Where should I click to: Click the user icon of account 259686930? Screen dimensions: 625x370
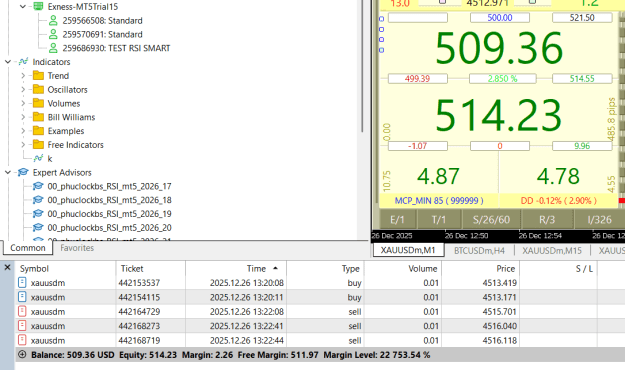53,48
